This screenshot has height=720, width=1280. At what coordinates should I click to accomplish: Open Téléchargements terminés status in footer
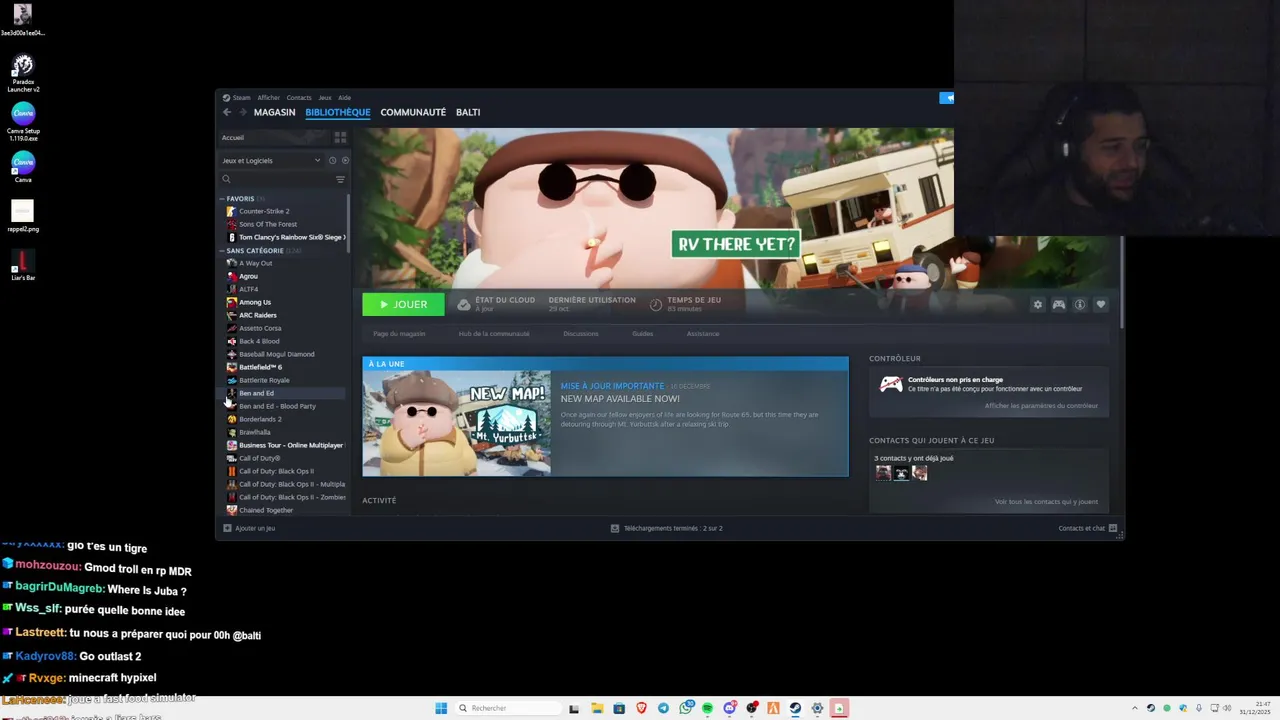click(666, 528)
